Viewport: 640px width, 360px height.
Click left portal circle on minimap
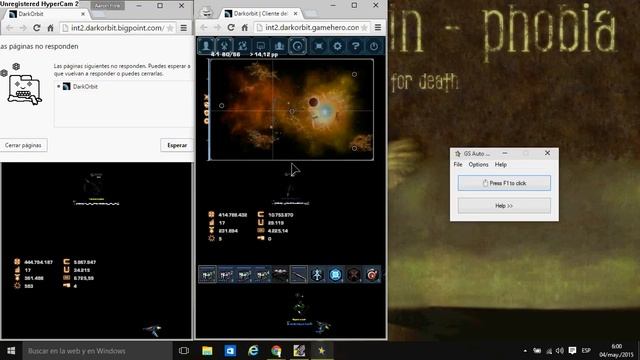222,106
